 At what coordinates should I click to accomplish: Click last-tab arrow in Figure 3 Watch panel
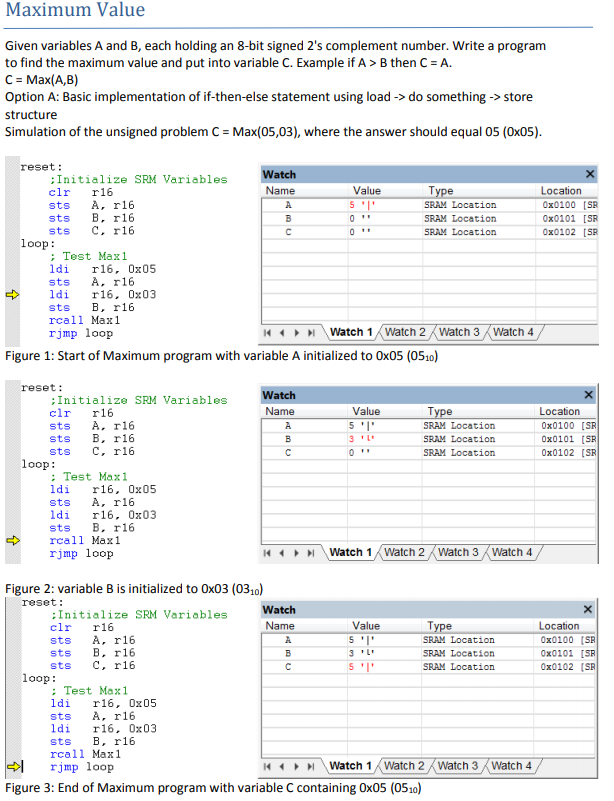click(x=311, y=766)
